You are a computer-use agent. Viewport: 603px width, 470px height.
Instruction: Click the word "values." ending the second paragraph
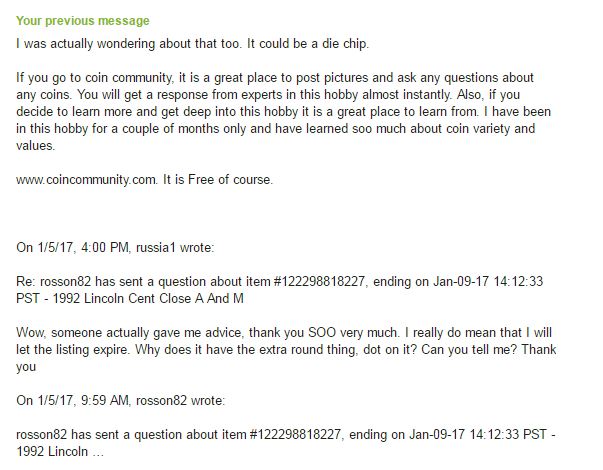click(x=35, y=146)
